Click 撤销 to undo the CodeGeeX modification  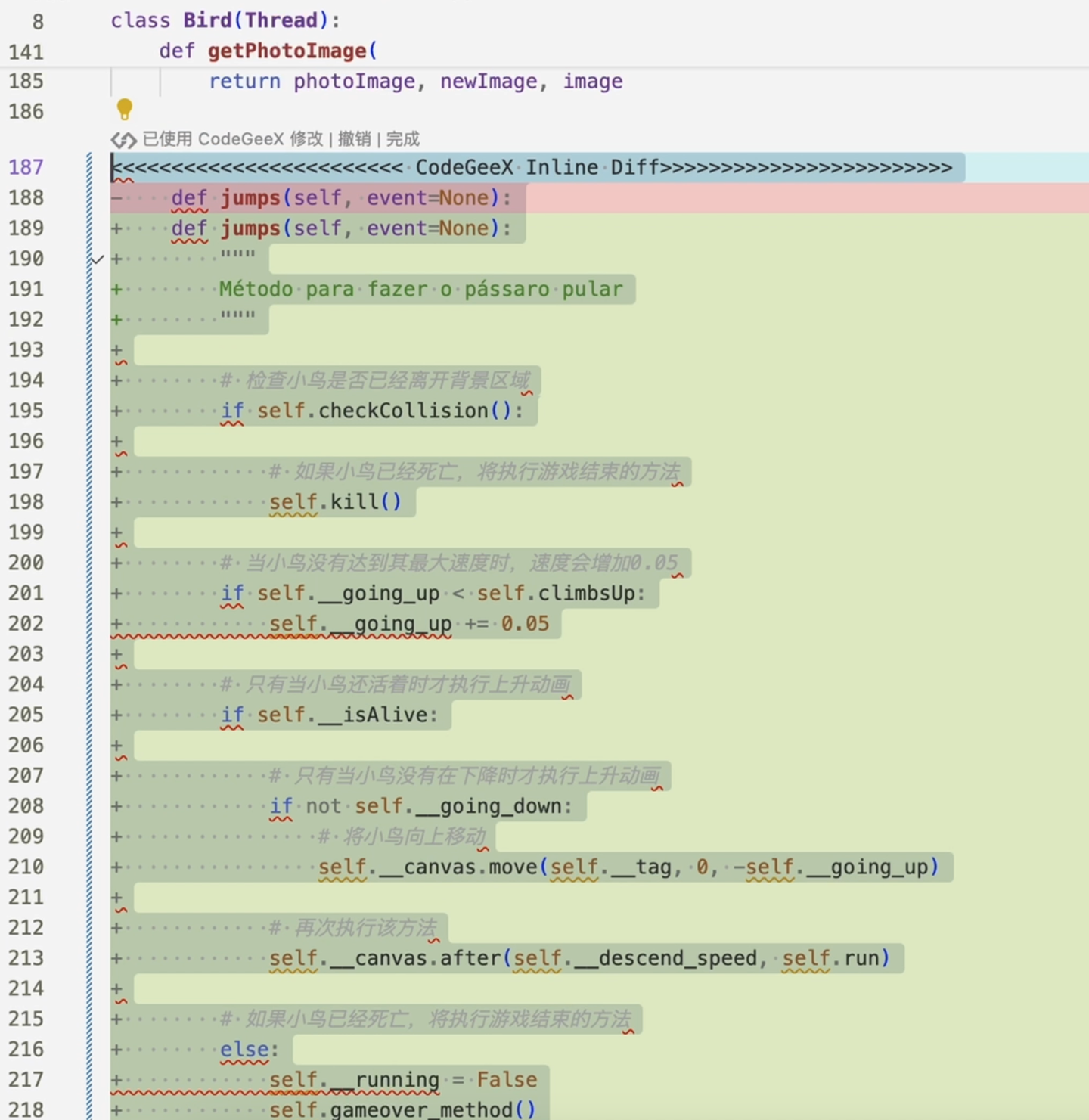(x=356, y=139)
